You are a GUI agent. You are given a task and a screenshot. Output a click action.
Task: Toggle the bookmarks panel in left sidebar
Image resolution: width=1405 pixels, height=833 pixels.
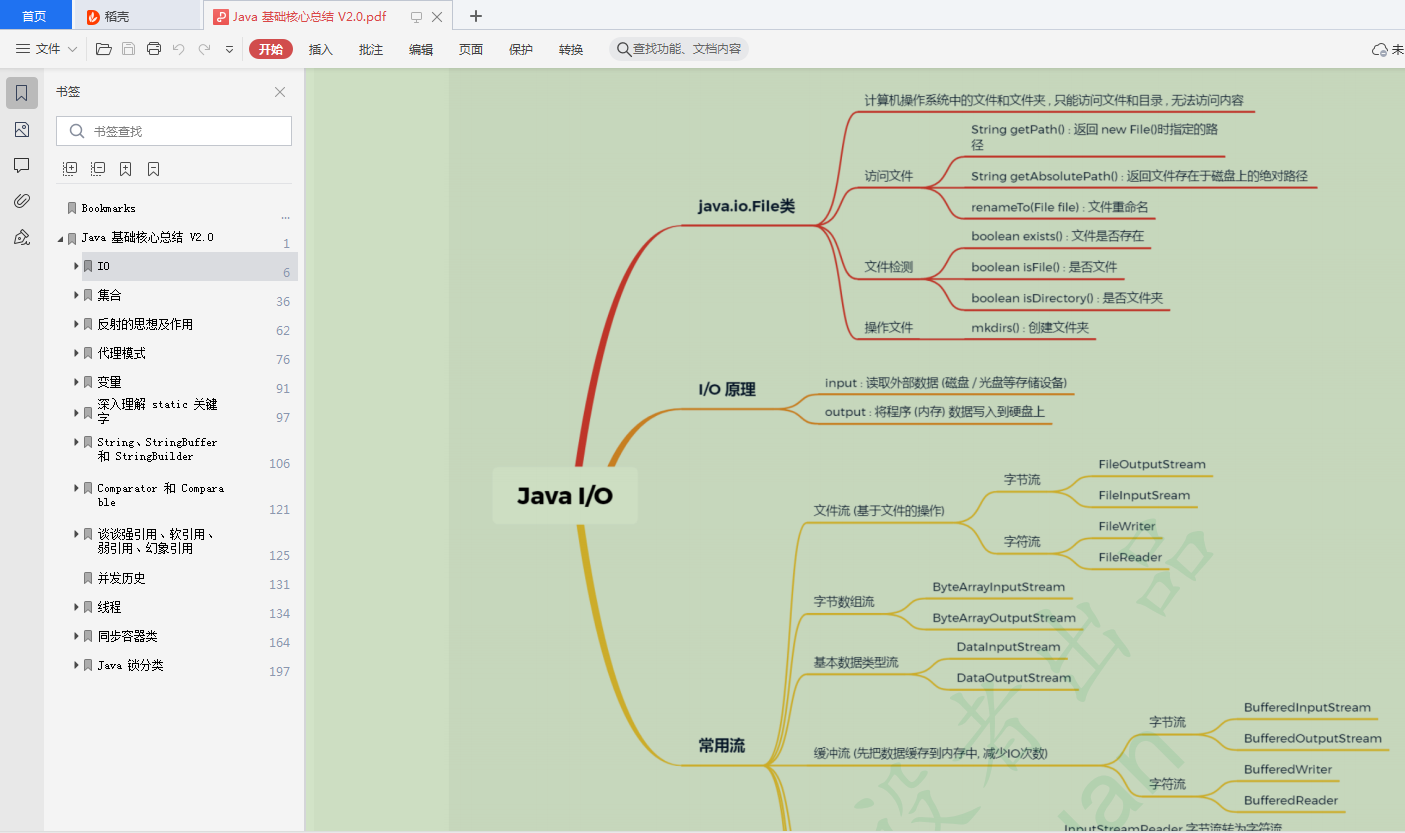pyautogui.click(x=21, y=92)
